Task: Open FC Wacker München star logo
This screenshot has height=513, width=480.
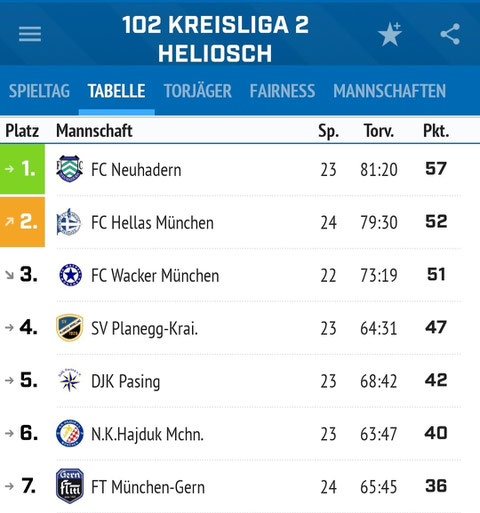Action: point(70,275)
